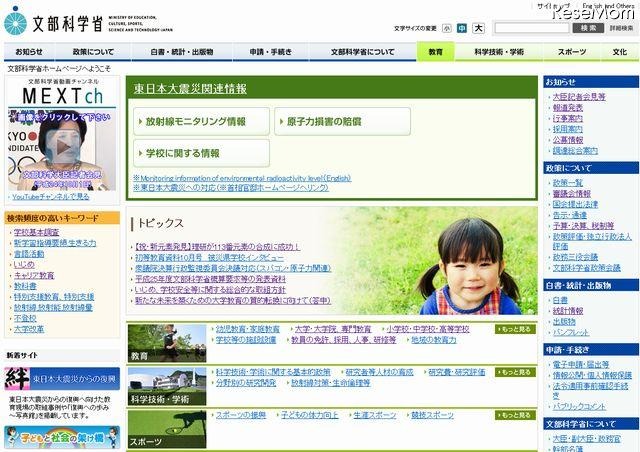Open the 文部科学省について navigation tab
Screen dimensions: 640x452
tap(362, 52)
